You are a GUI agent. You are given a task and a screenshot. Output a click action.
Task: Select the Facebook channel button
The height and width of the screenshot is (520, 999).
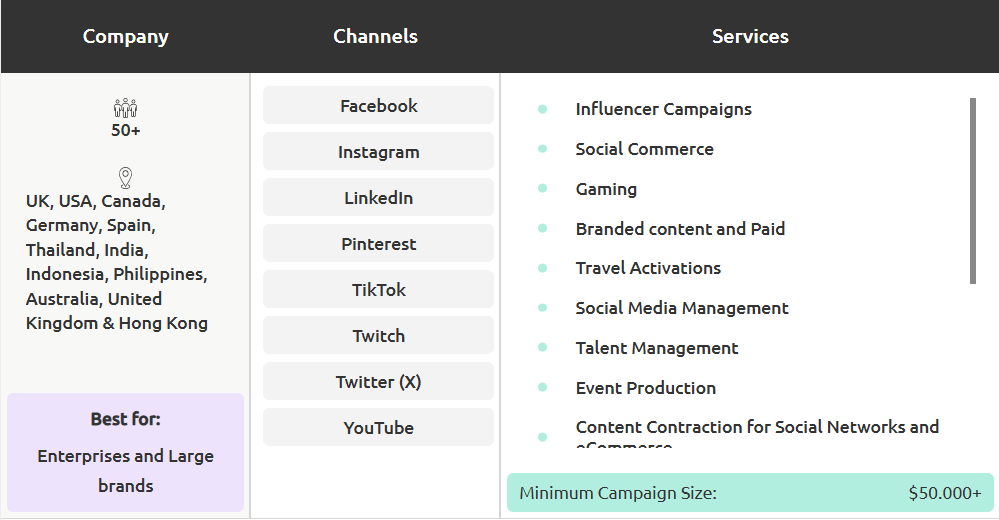378,106
